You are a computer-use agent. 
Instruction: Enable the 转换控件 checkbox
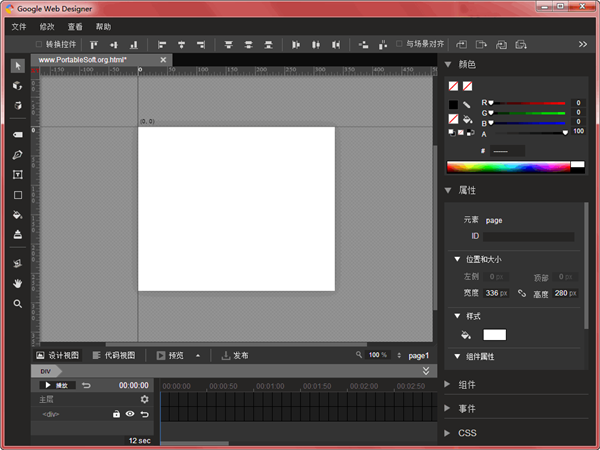pyautogui.click(x=39, y=44)
